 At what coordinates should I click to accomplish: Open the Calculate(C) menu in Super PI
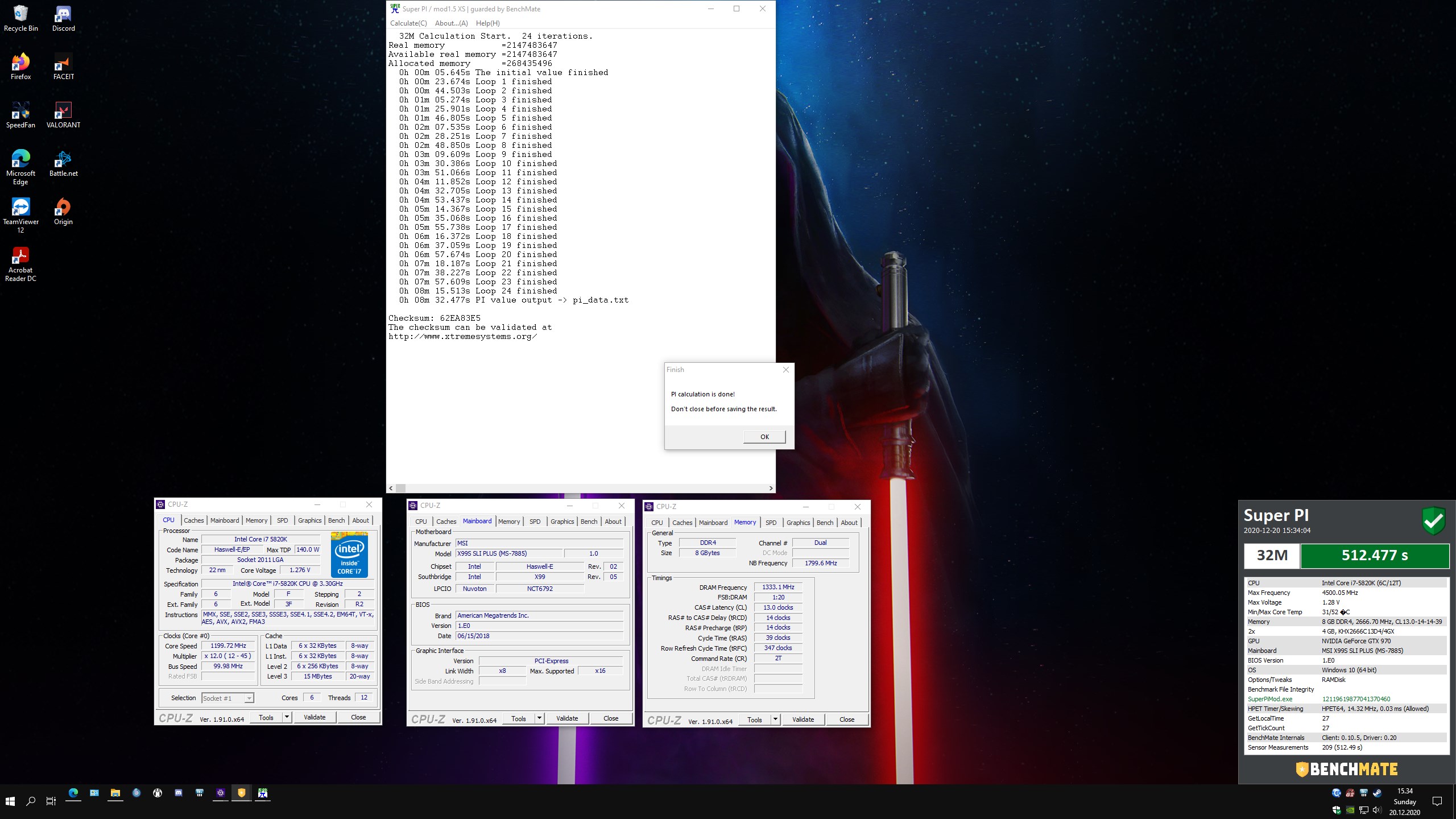pos(408,23)
